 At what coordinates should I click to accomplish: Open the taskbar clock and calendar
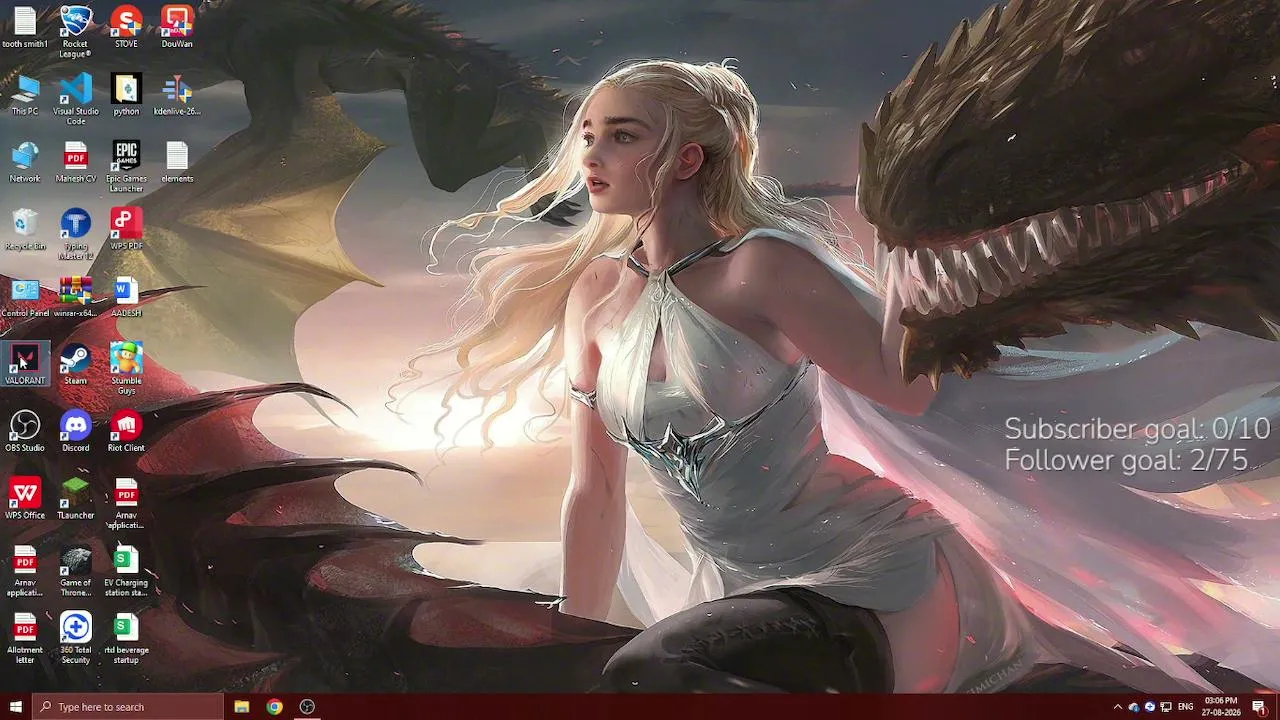[1221, 707]
